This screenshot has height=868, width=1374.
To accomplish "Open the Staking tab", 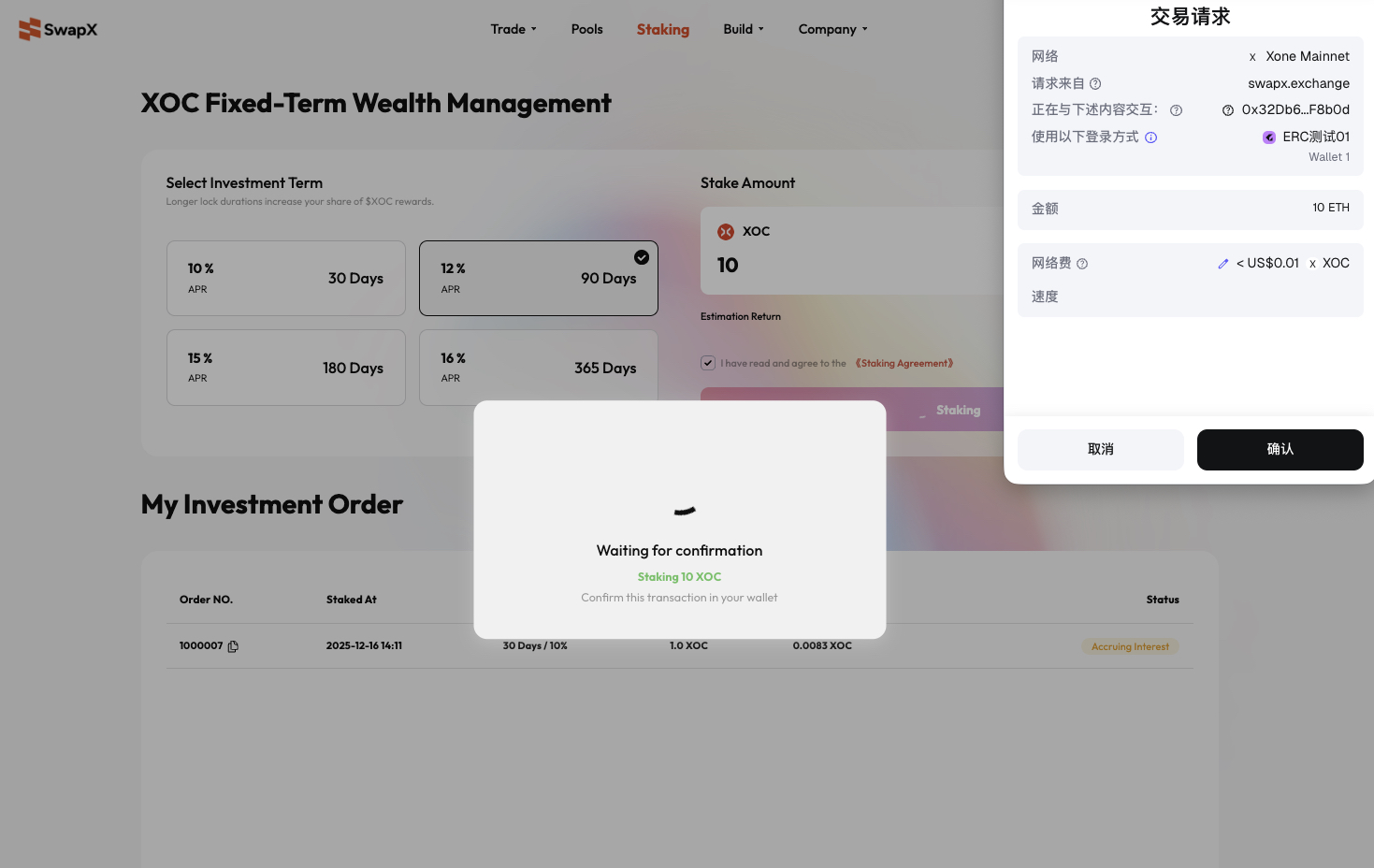I will point(662,29).
